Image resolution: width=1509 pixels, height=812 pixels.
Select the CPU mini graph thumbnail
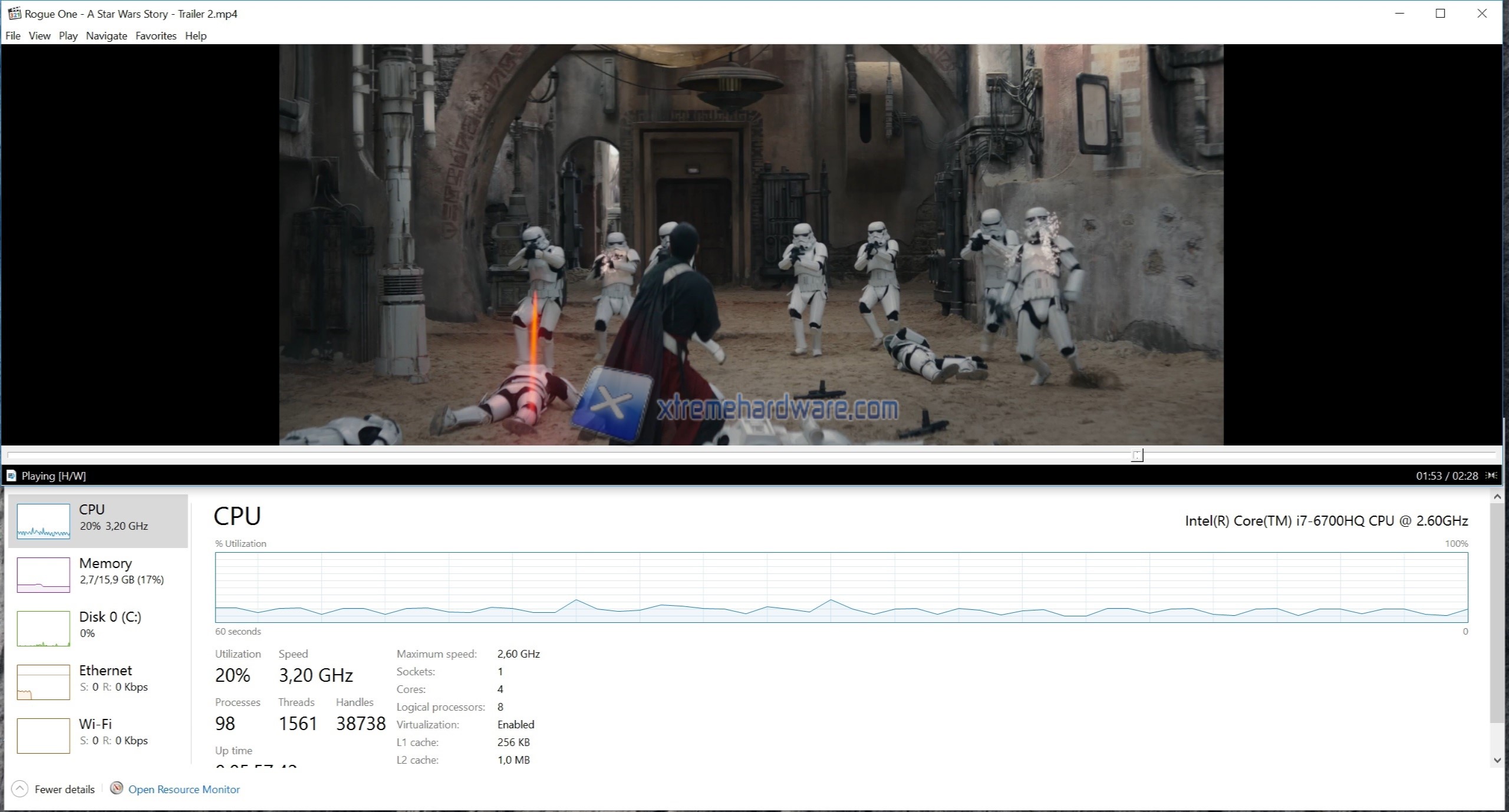pyautogui.click(x=44, y=521)
